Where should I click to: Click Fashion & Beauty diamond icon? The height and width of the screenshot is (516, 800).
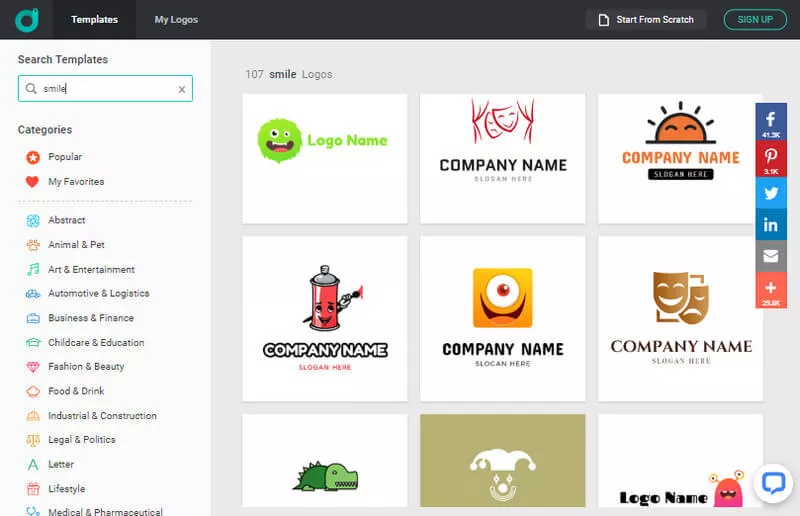33,367
